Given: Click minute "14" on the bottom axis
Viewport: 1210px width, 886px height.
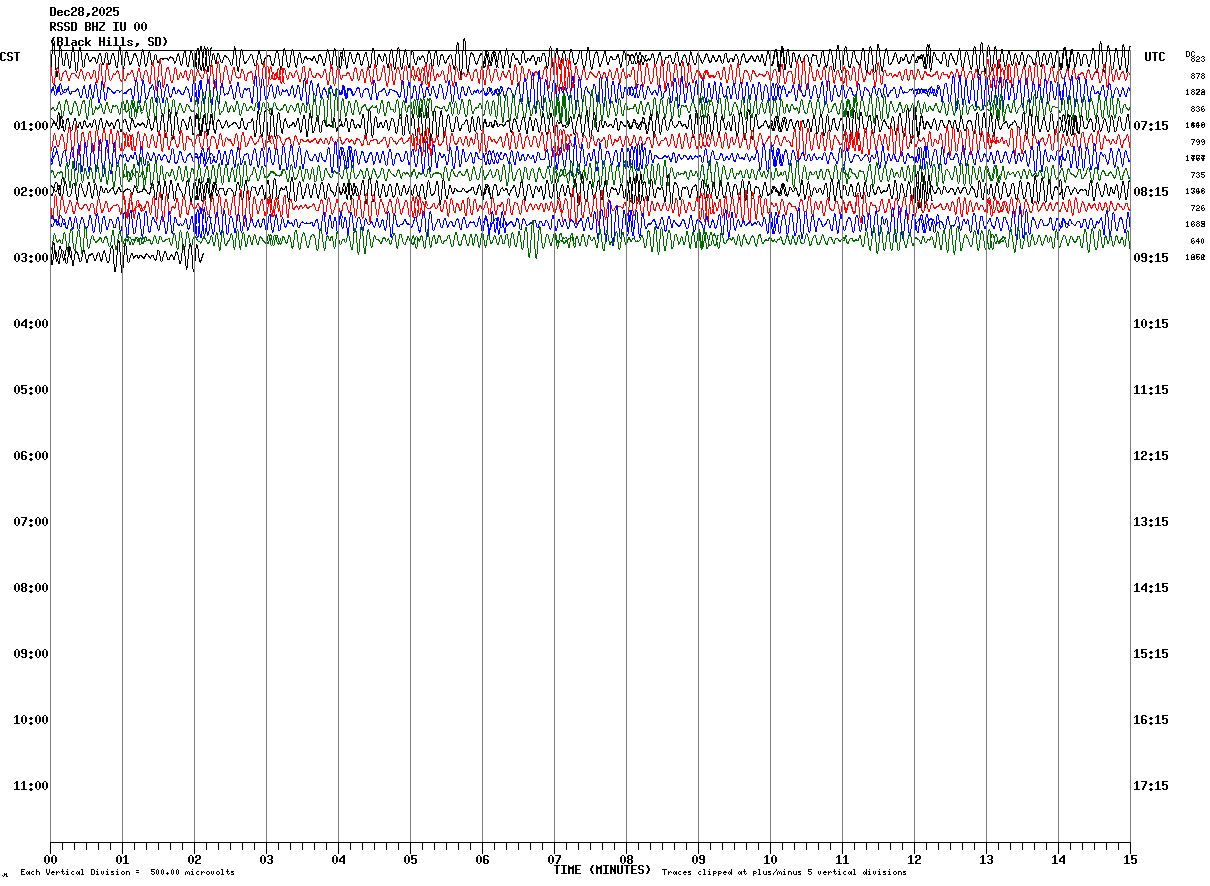Looking at the screenshot, I should point(1058,859).
